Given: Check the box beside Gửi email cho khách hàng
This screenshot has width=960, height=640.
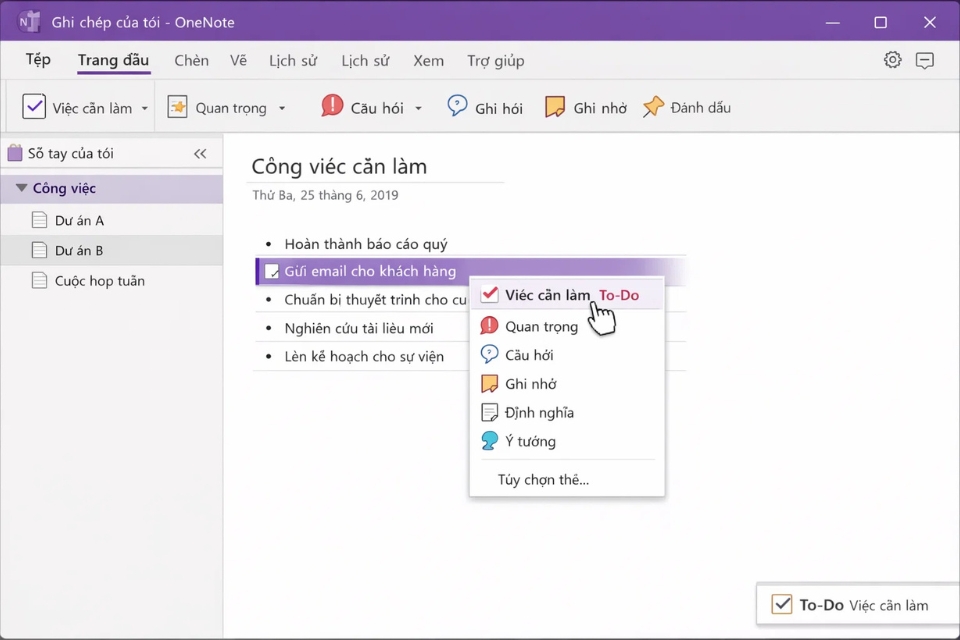Looking at the screenshot, I should coord(271,270).
